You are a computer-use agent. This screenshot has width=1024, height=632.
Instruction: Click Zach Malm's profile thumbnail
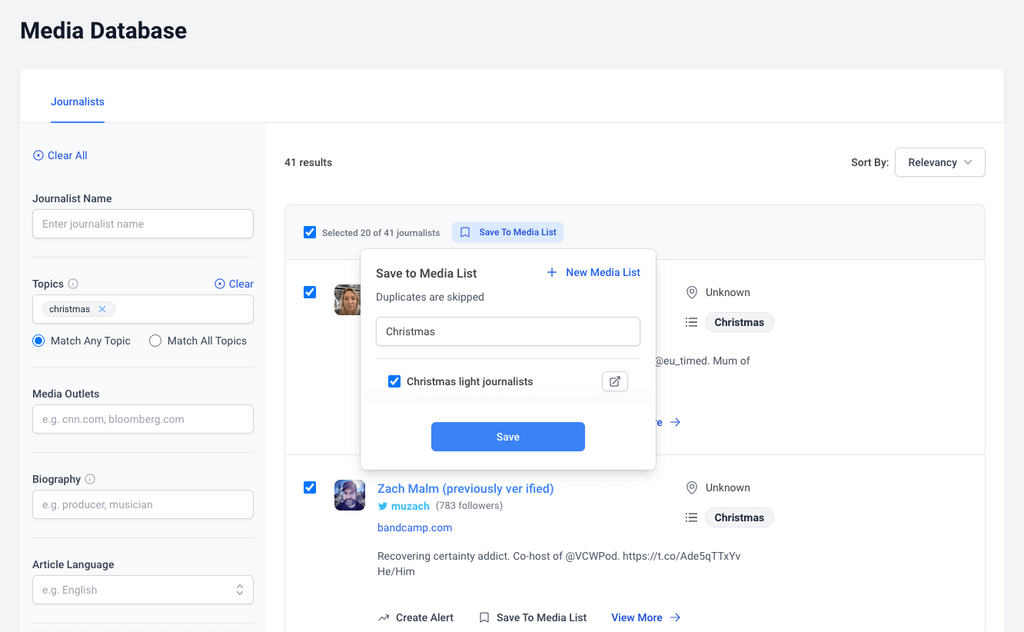point(349,495)
